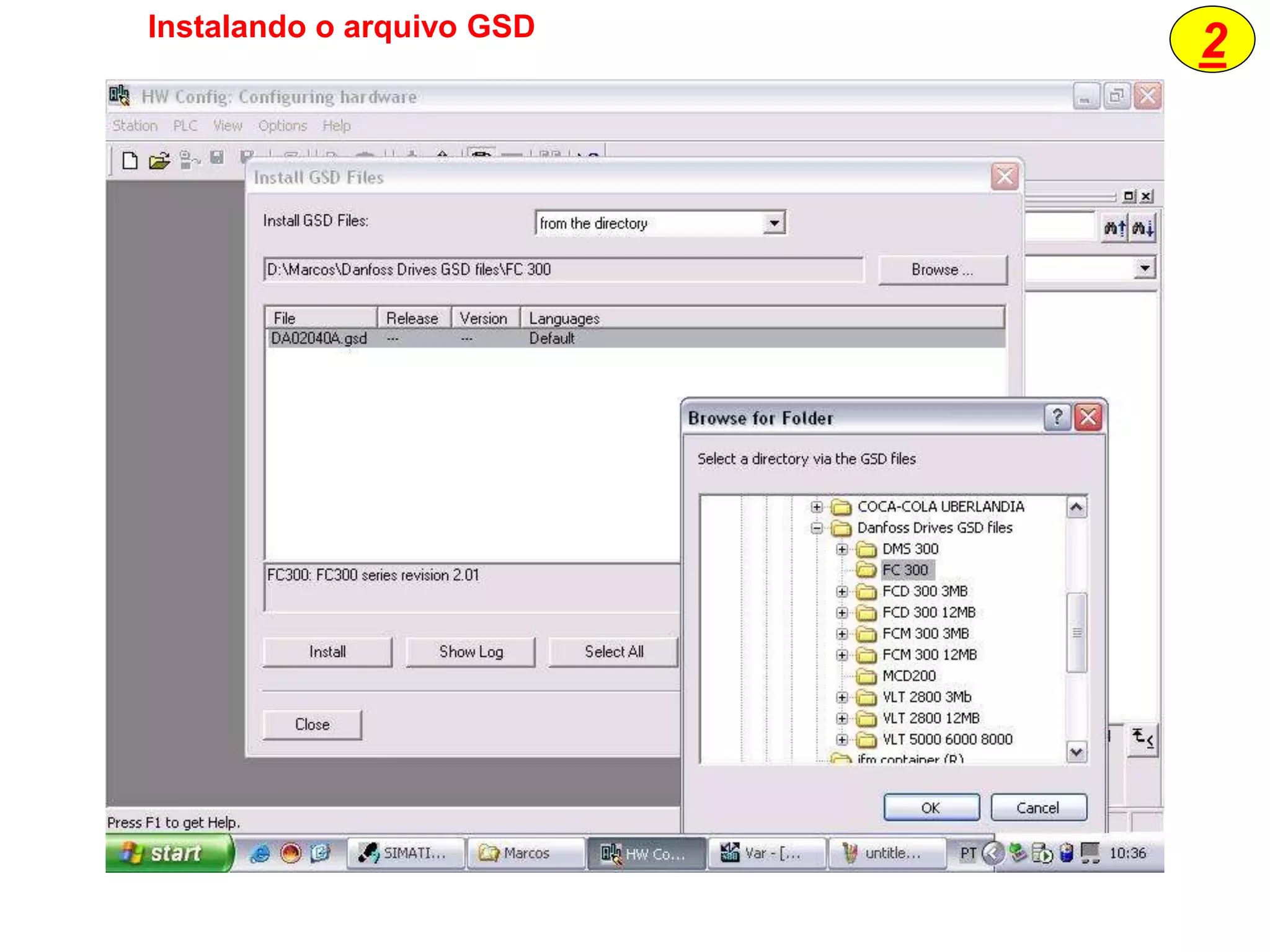
Task: Open the Help menu
Action: click(336, 126)
